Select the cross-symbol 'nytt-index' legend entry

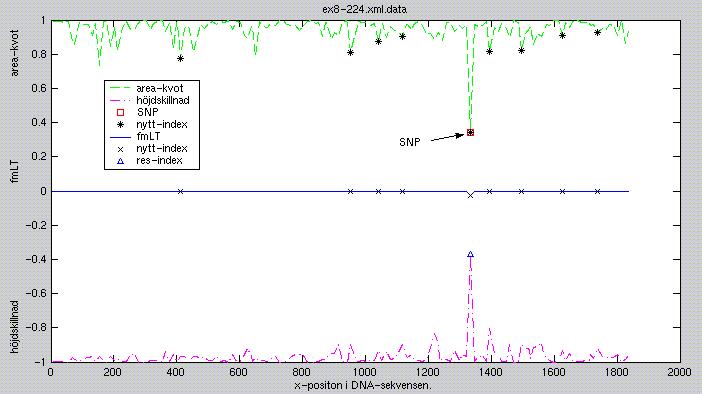tap(162, 149)
